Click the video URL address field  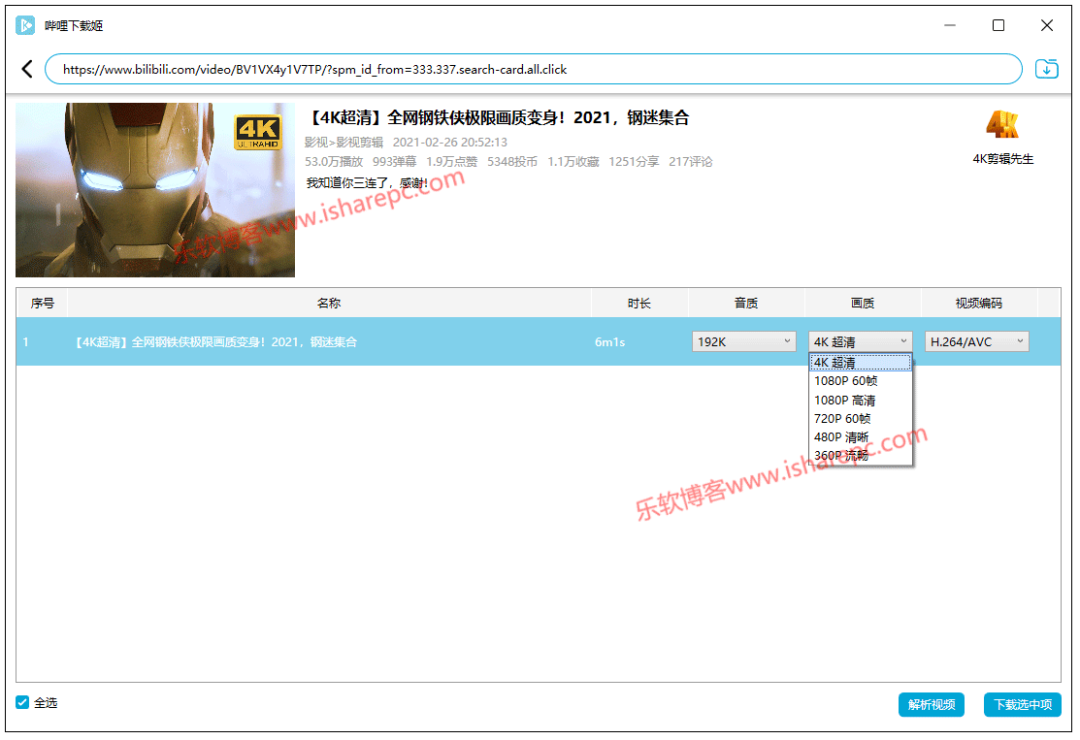click(533, 69)
